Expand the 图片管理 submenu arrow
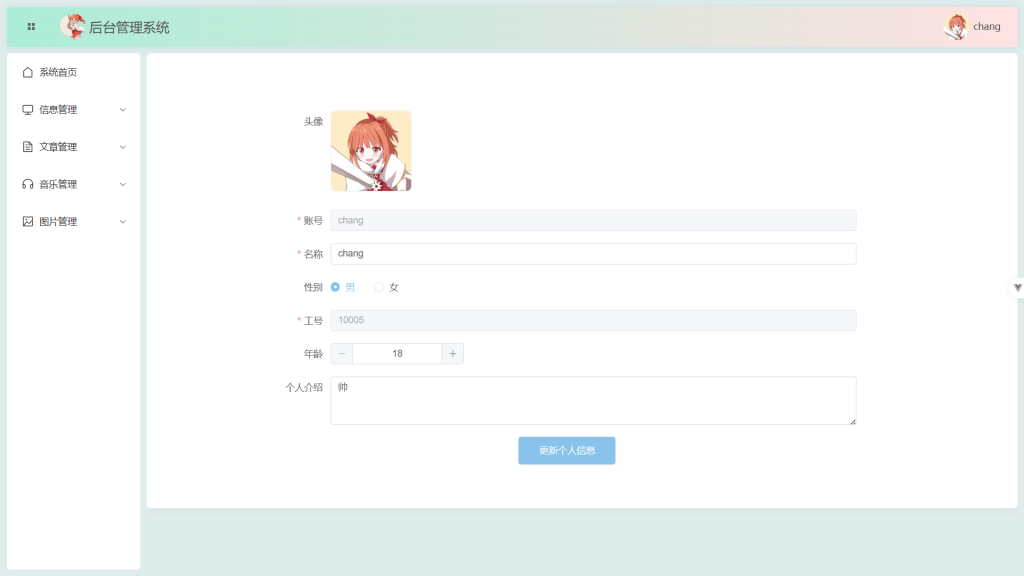The height and width of the screenshot is (576, 1024). pyautogui.click(x=123, y=222)
